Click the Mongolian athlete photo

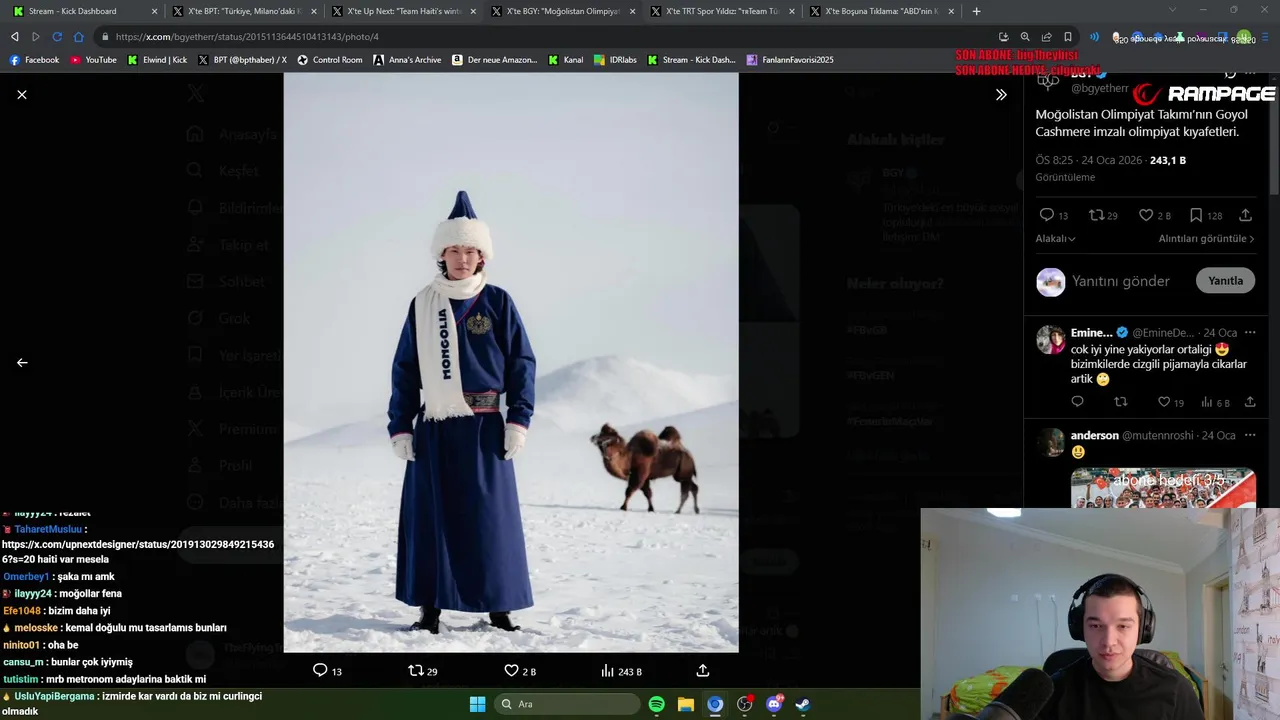[511, 362]
